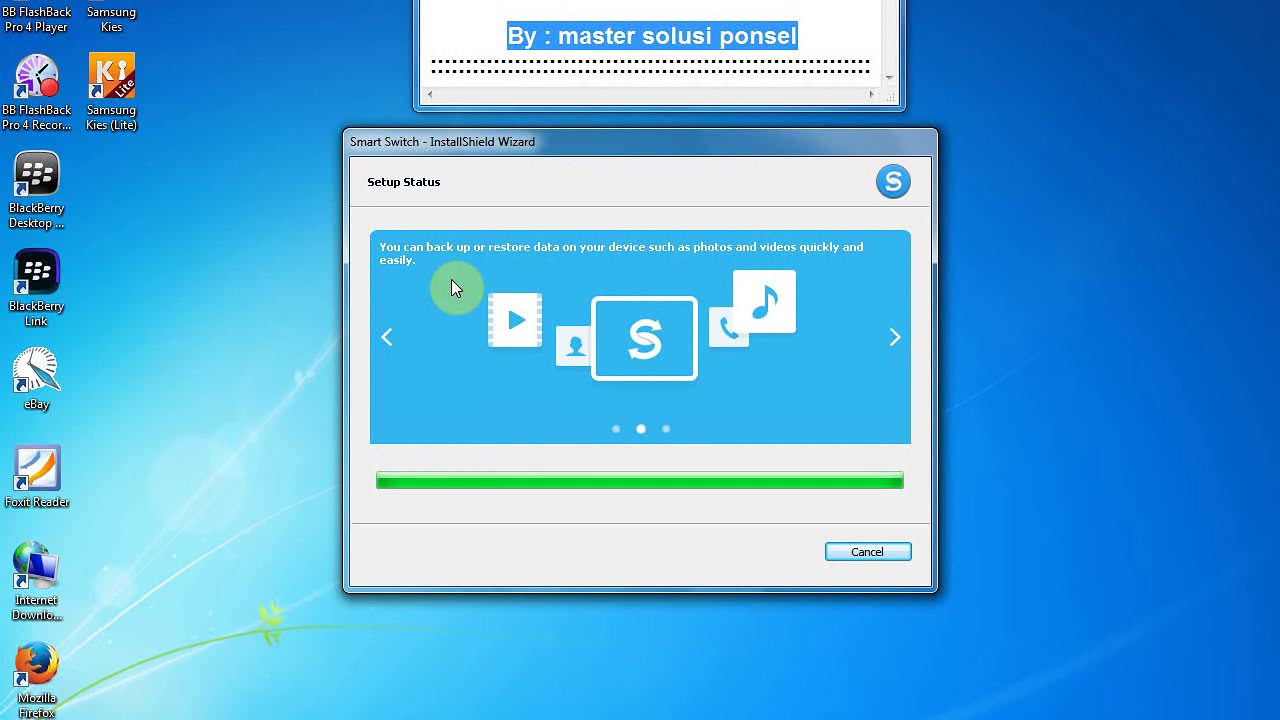
Task: Open Samsung Kies (Lite) desktop shortcut
Action: point(111,93)
